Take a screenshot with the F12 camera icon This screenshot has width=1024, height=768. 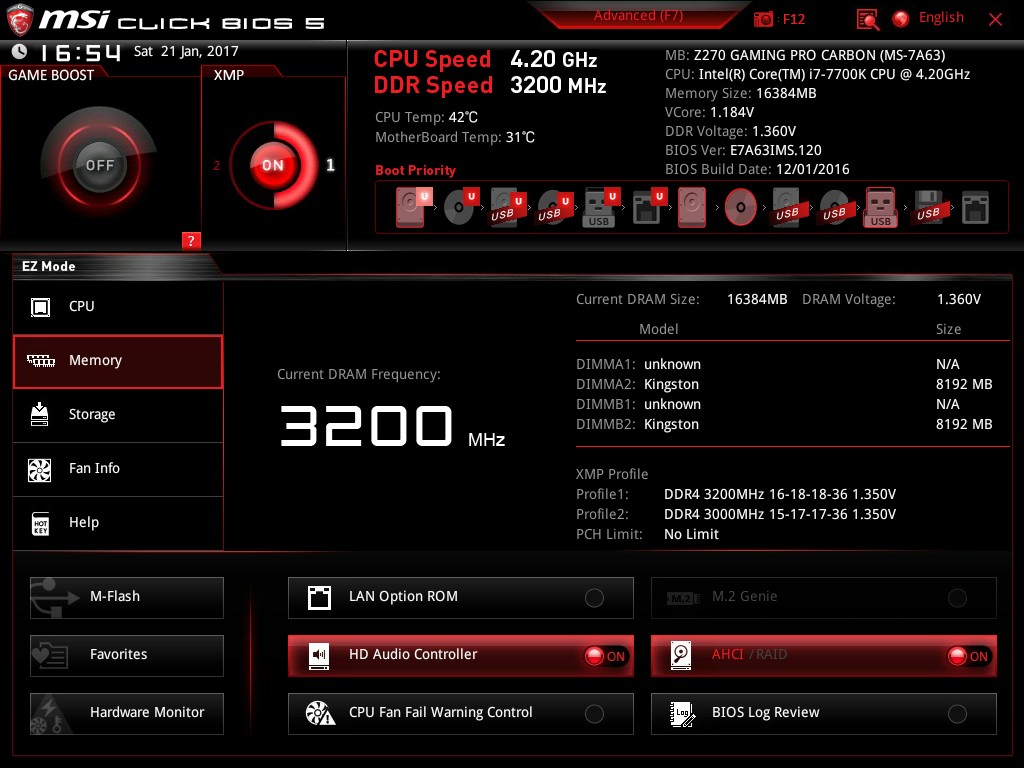pos(763,19)
